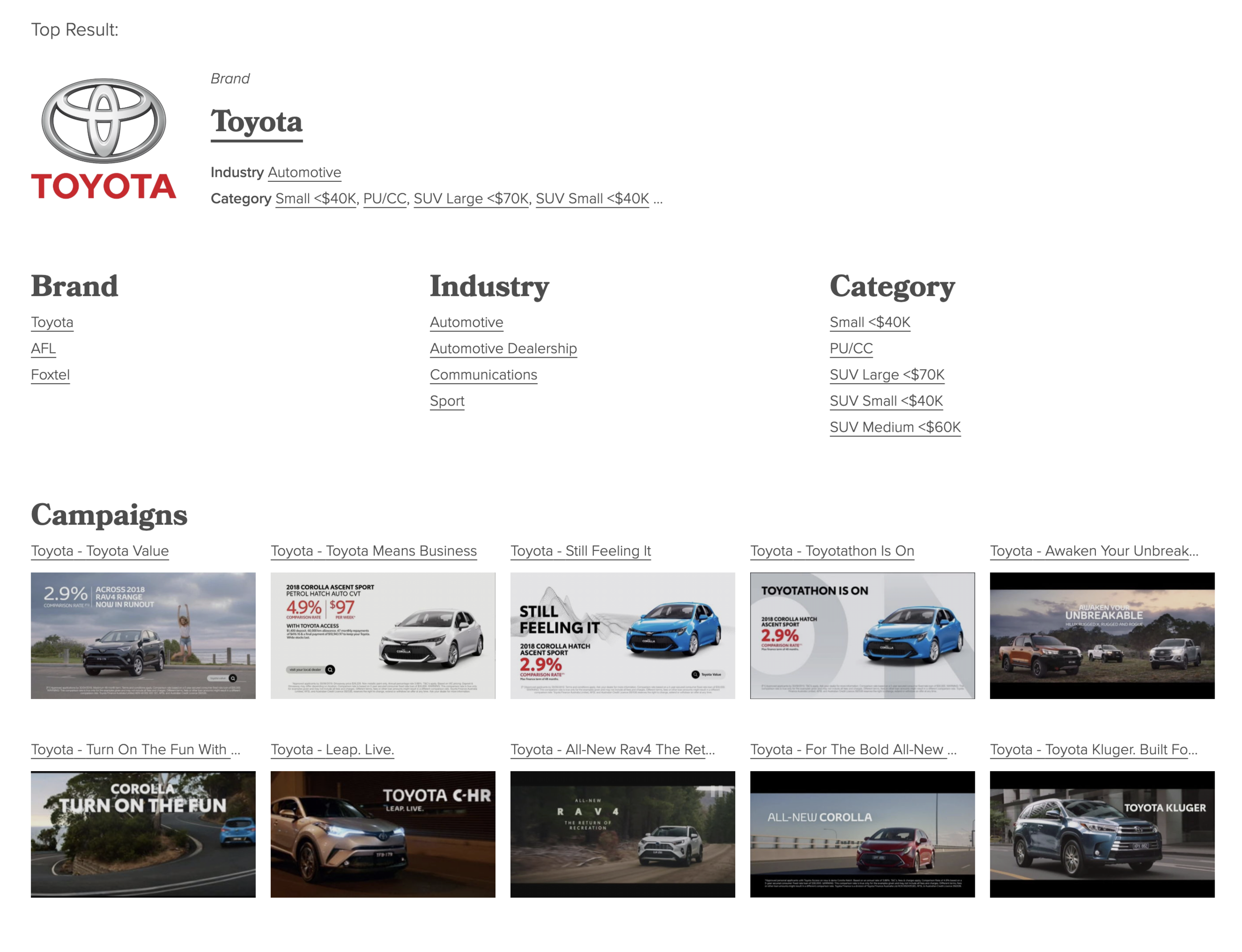Open AFL under the Brand list
Viewport: 1242px width, 952px height.
click(x=44, y=348)
